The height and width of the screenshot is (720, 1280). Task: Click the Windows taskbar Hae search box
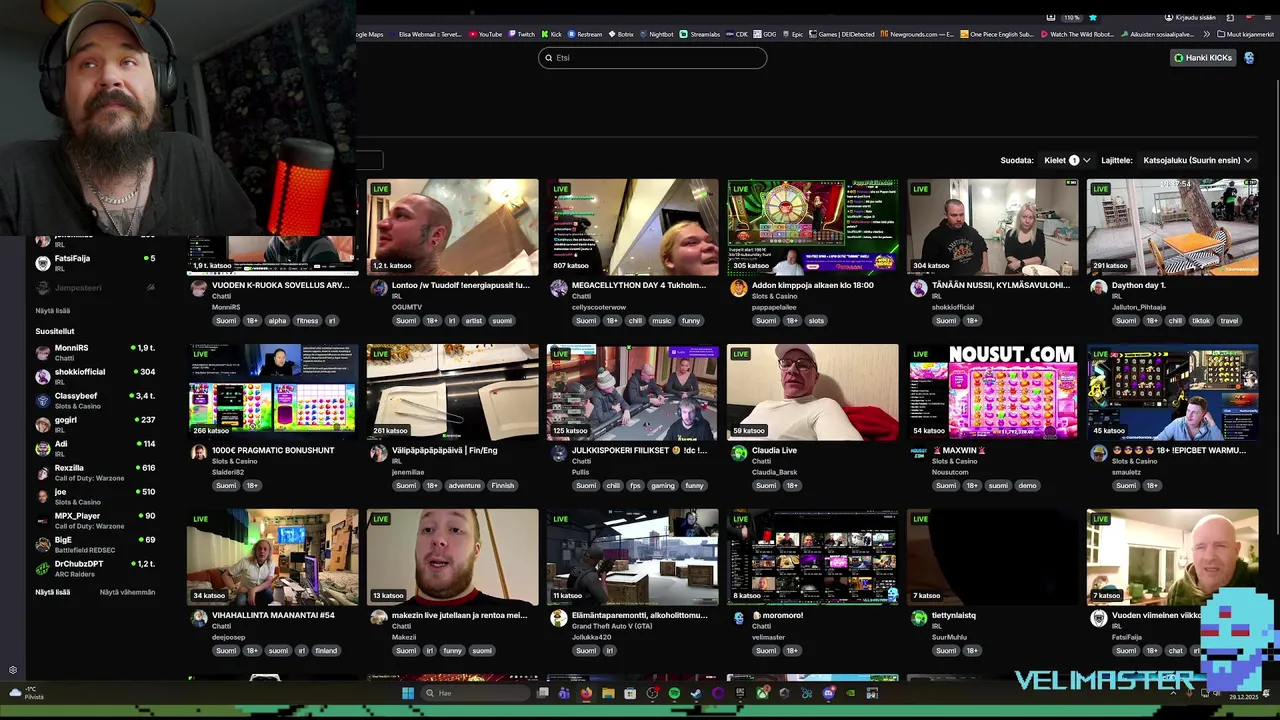[475, 693]
